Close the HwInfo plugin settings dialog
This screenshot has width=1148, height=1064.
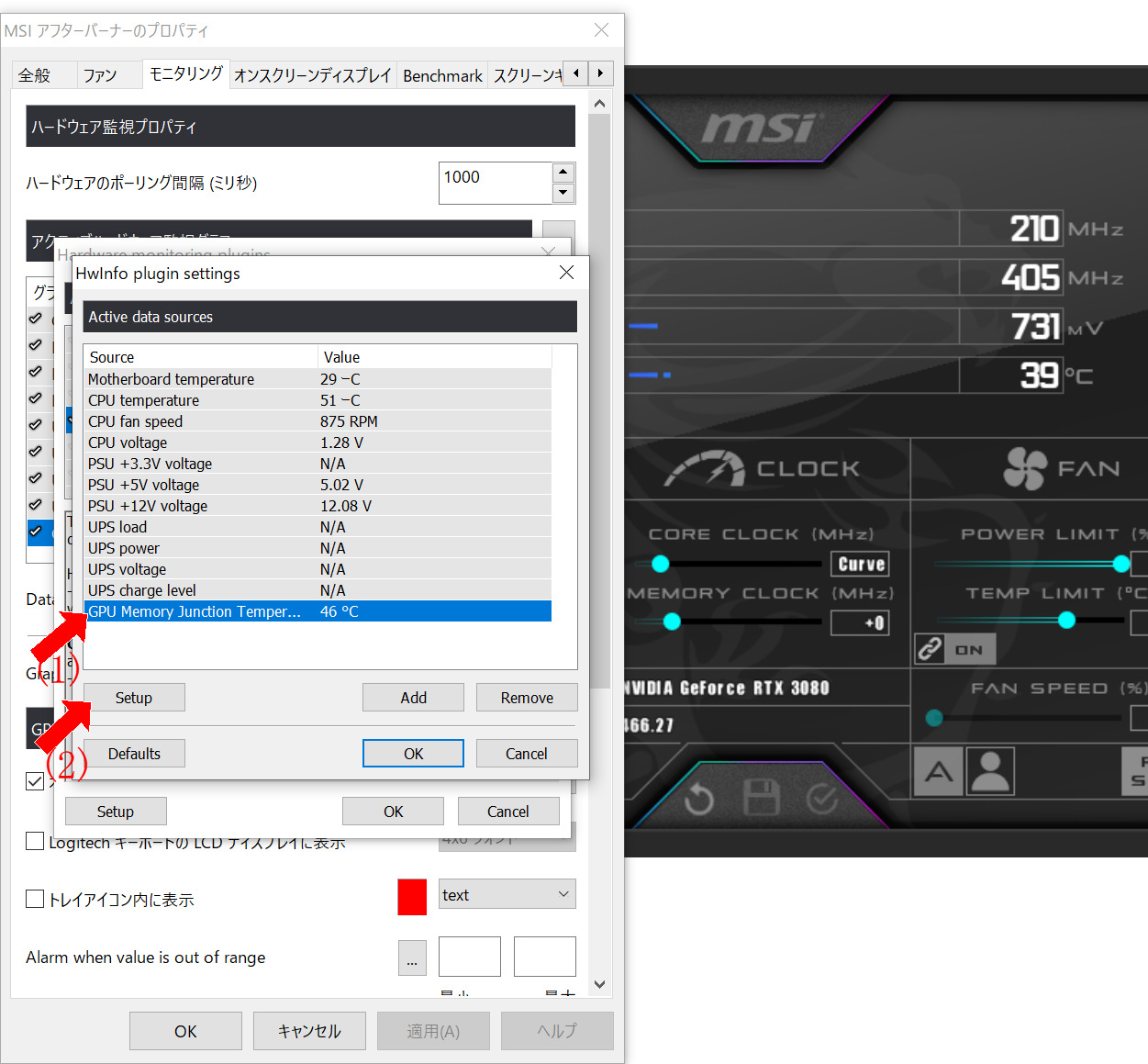pos(566,273)
